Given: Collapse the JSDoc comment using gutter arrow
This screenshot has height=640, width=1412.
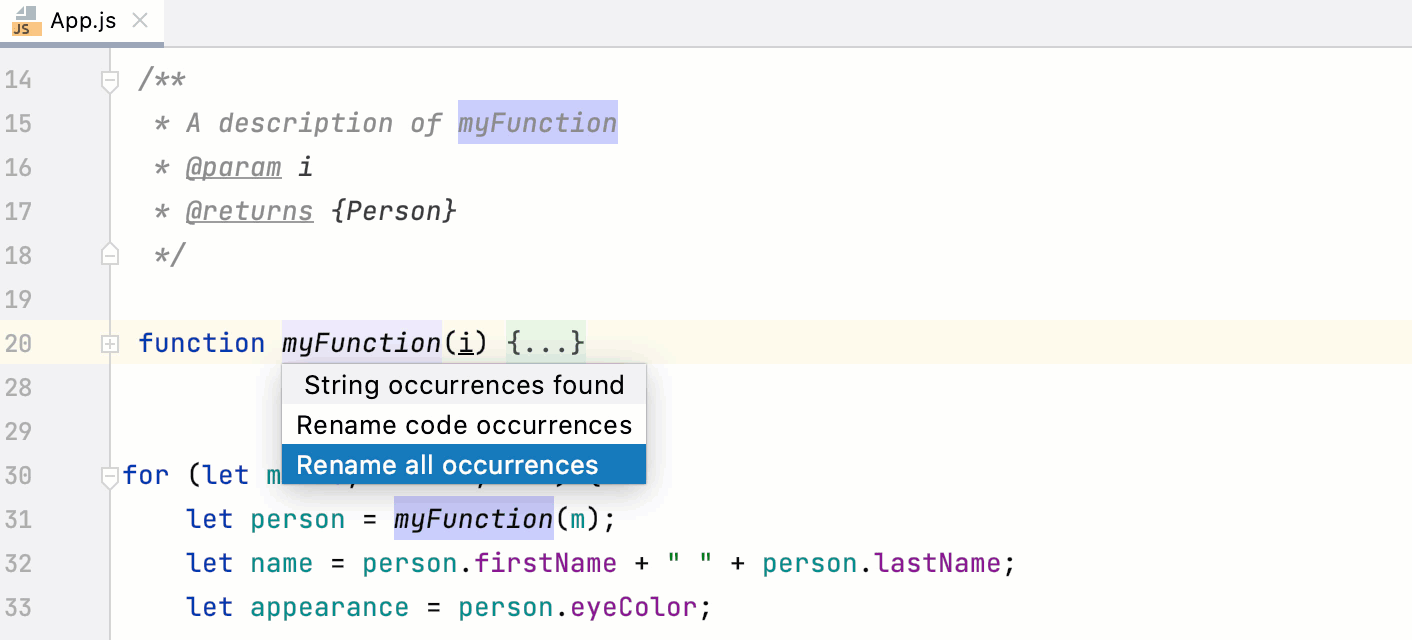Looking at the screenshot, I should pyautogui.click(x=109, y=81).
